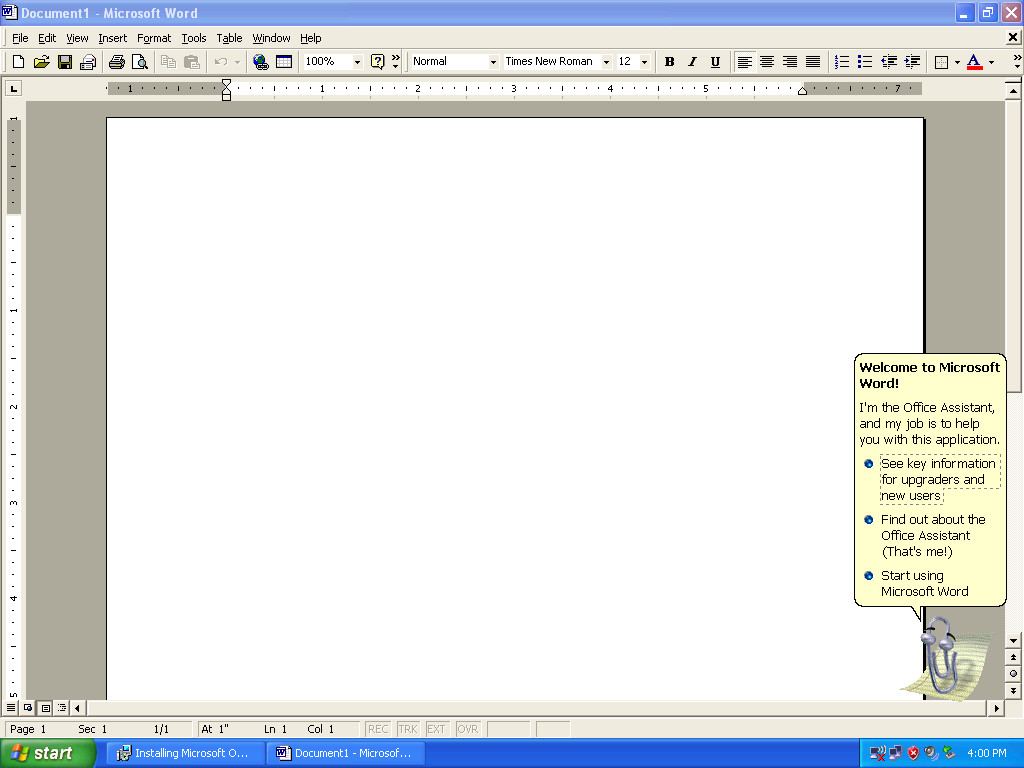Jump to previous page with double-arrow button
Screen dimensions: 1024x768
(x=1013, y=657)
